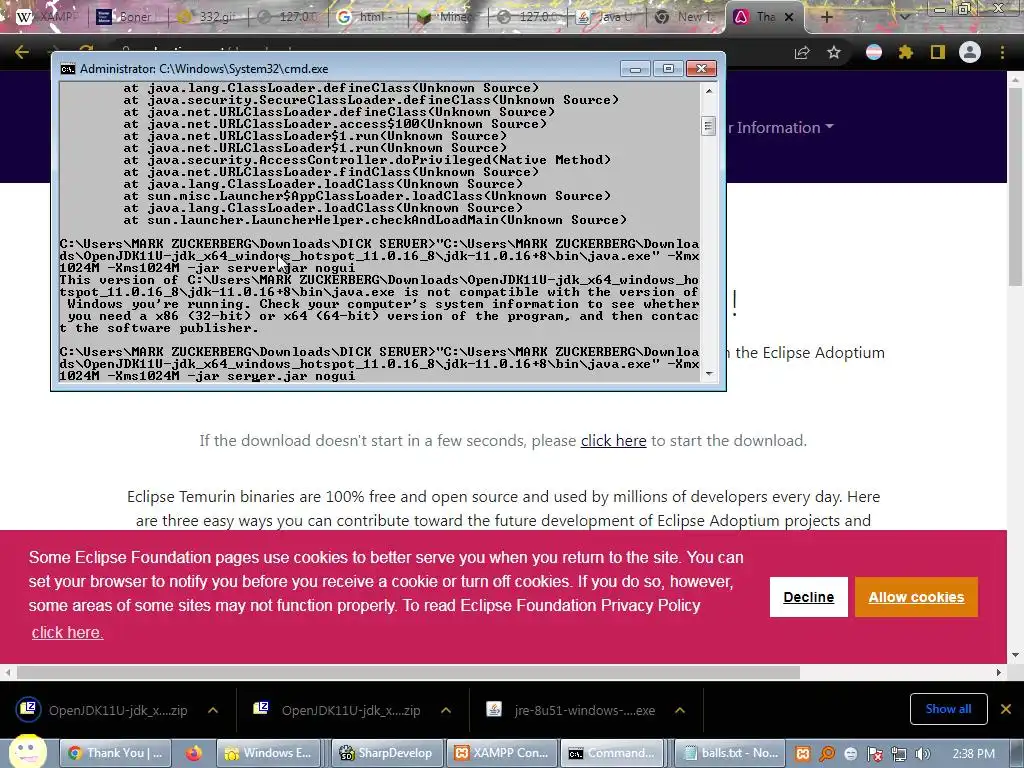Click the 2:38 PM taskbar clock
1024x768 pixels.
click(x=973, y=754)
